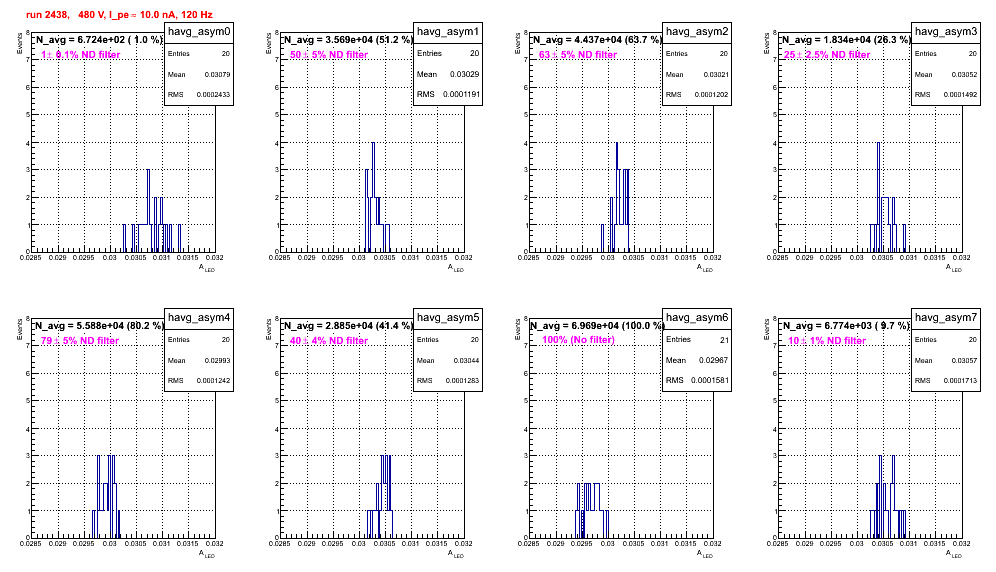This screenshot has height=572, width=996.
Task: Select the havg_asym4 stats box title
Action: pos(199,318)
